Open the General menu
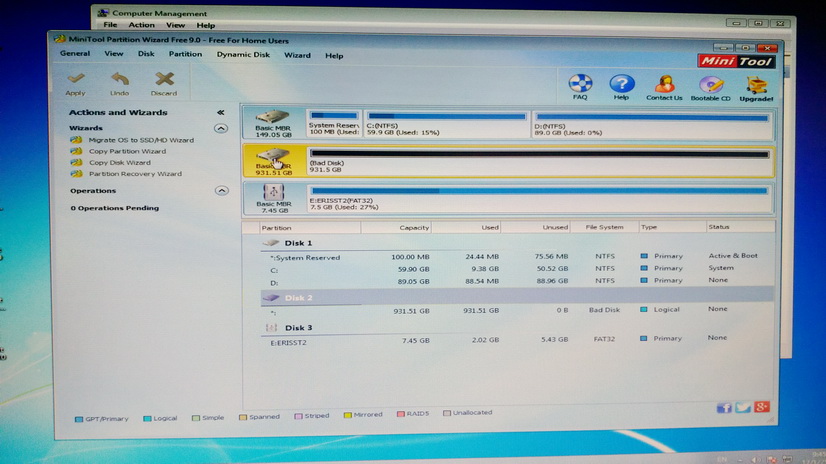Image resolution: width=826 pixels, height=464 pixels. (75, 54)
